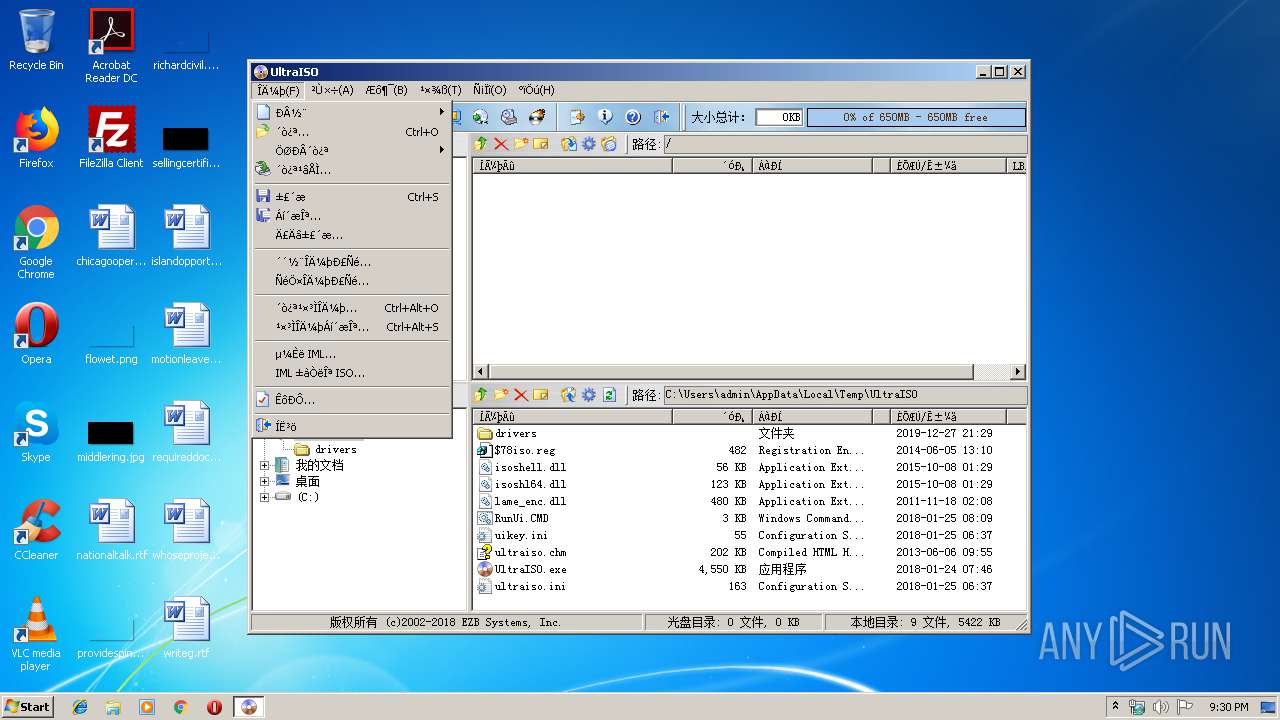Click the local path field C:\Users\admin...
Screen dimensions: 1280x720
coord(845,395)
